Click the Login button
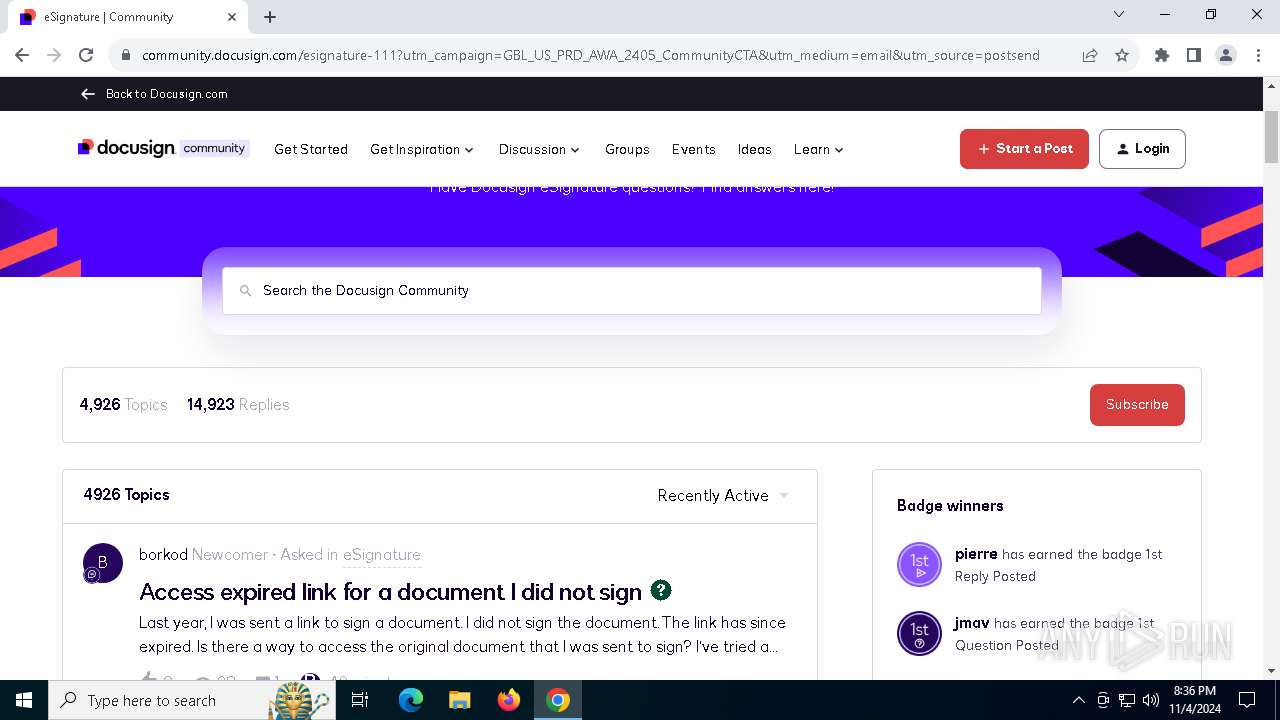 [x=1142, y=149]
